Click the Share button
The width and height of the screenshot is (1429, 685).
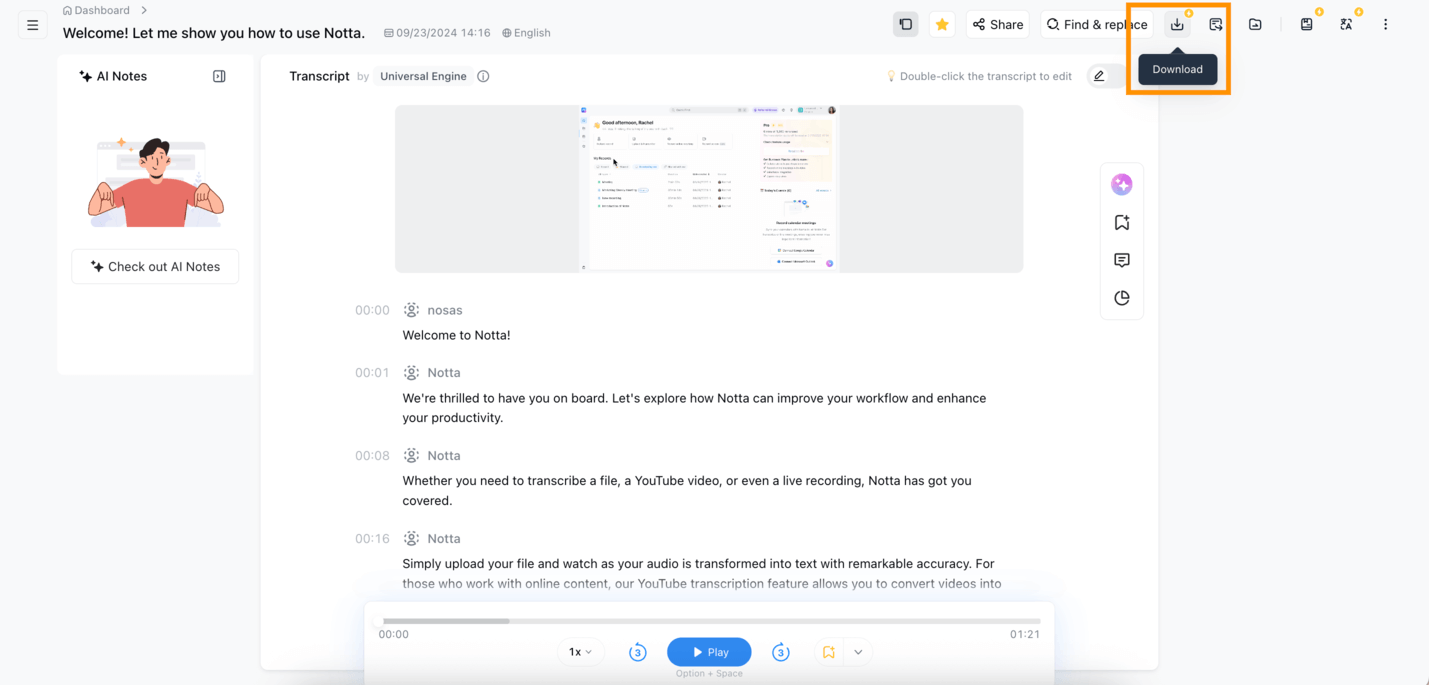(x=998, y=24)
